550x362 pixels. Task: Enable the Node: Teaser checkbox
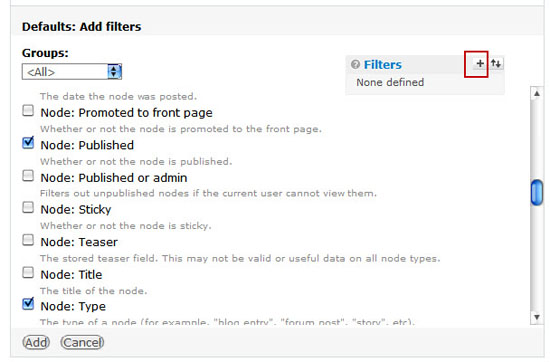click(x=28, y=240)
